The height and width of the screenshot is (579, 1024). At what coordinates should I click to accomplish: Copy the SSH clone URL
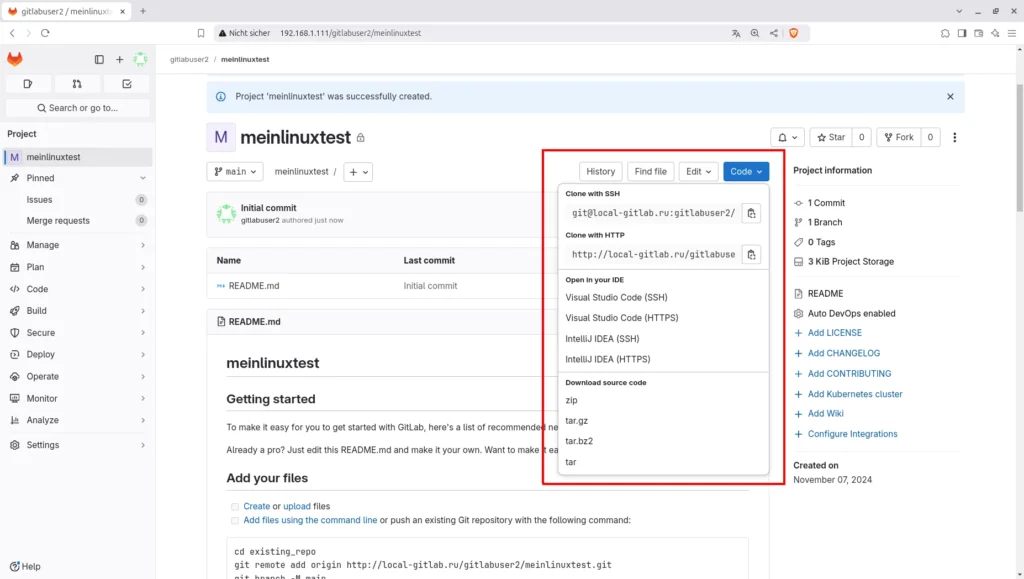pos(752,213)
